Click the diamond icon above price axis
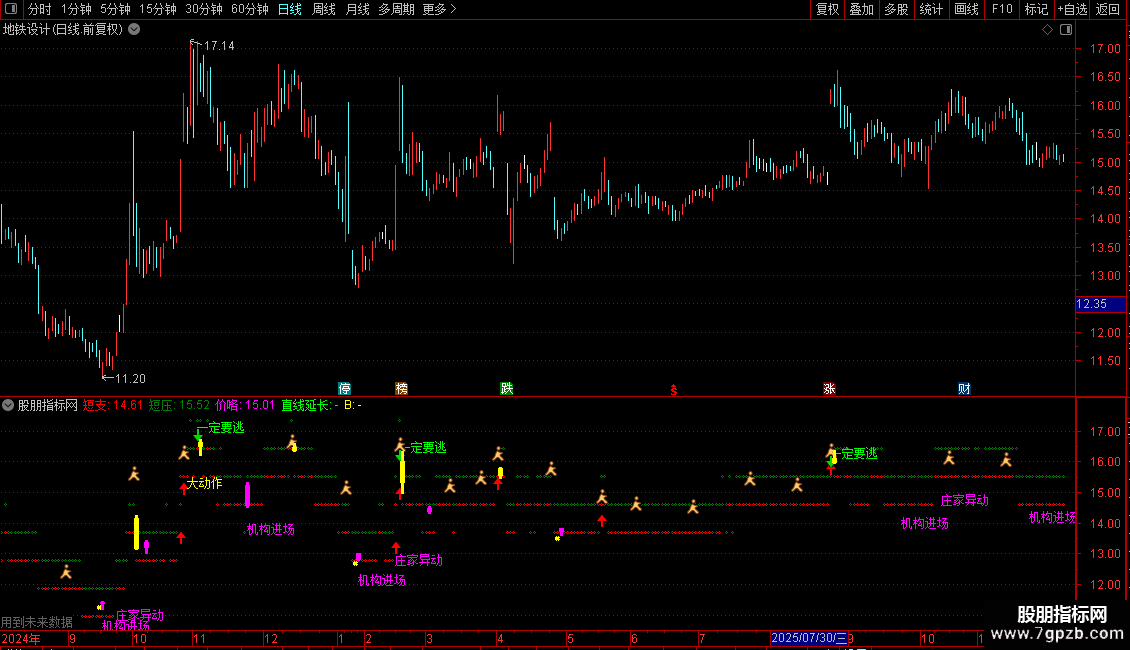The image size is (1130, 650). pos(1048,30)
